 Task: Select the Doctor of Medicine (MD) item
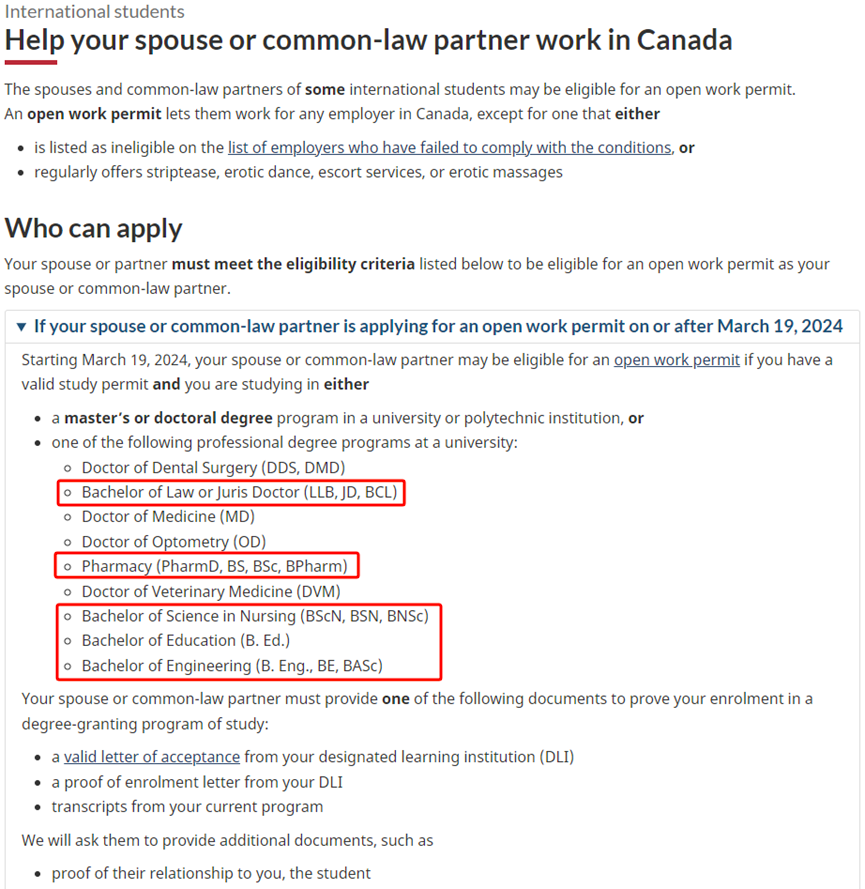pos(168,517)
